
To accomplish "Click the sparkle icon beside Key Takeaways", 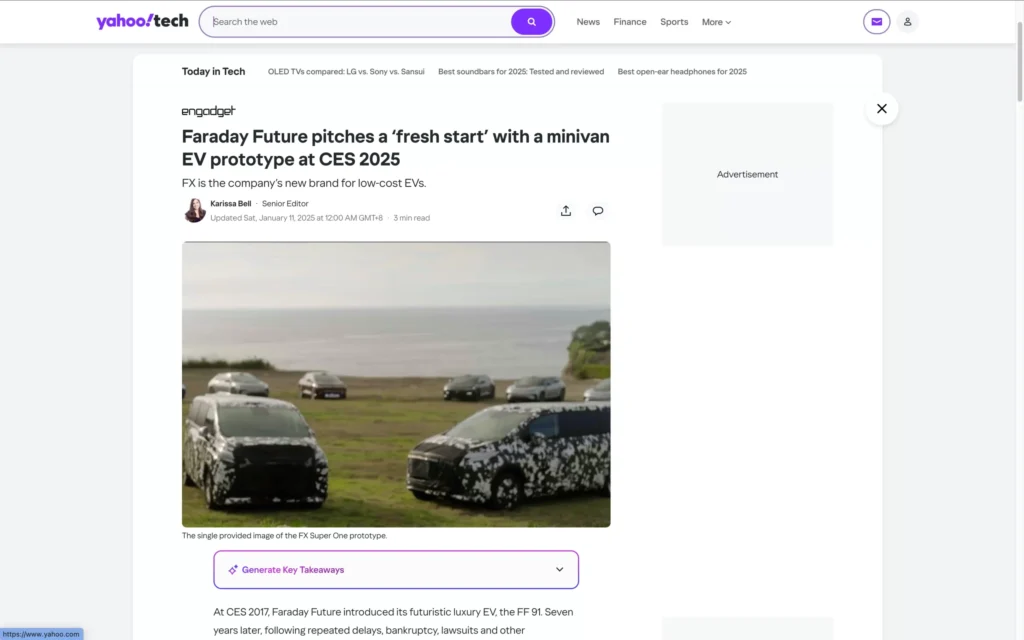I will click(x=233, y=570).
